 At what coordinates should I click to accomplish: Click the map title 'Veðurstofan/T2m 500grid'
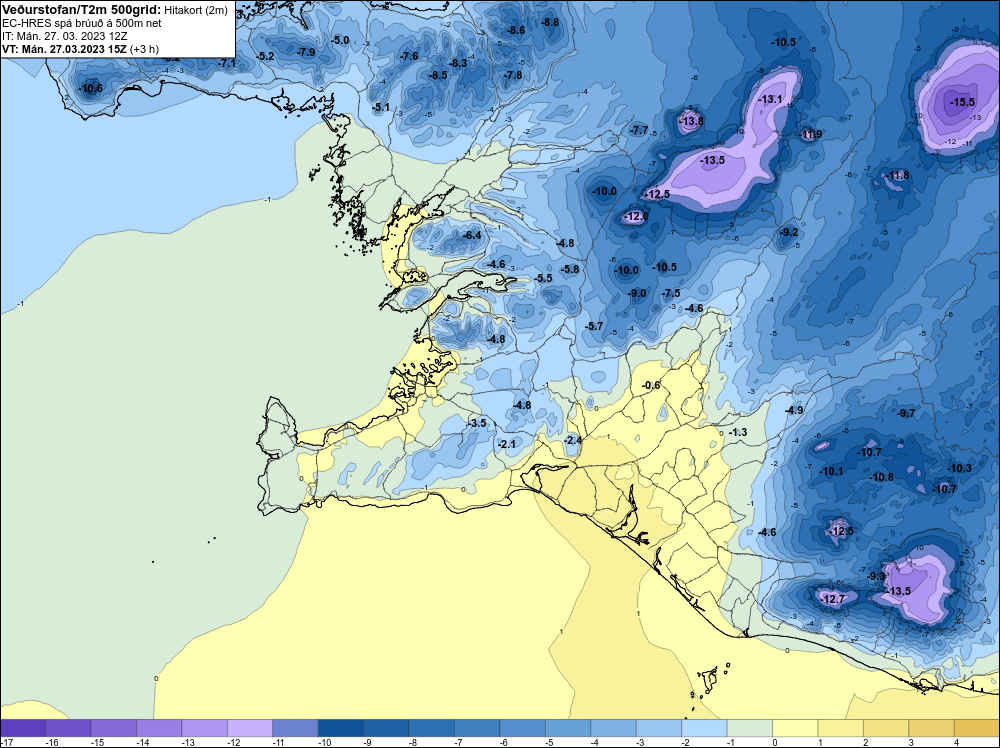(82, 10)
